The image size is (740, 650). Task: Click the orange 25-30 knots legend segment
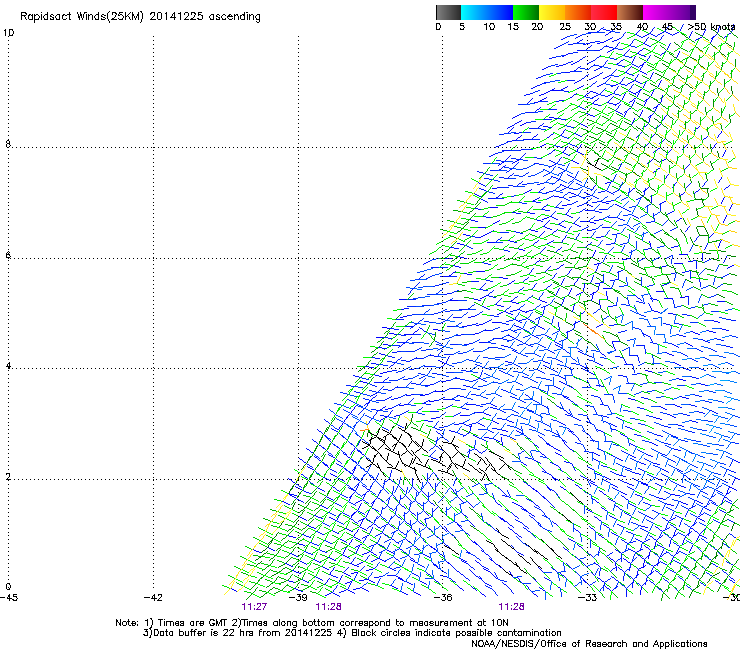(x=578, y=12)
